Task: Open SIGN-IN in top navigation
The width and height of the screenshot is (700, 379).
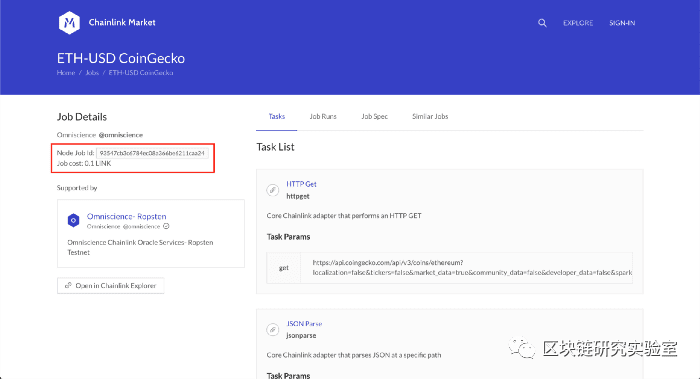Action: pyautogui.click(x=622, y=23)
